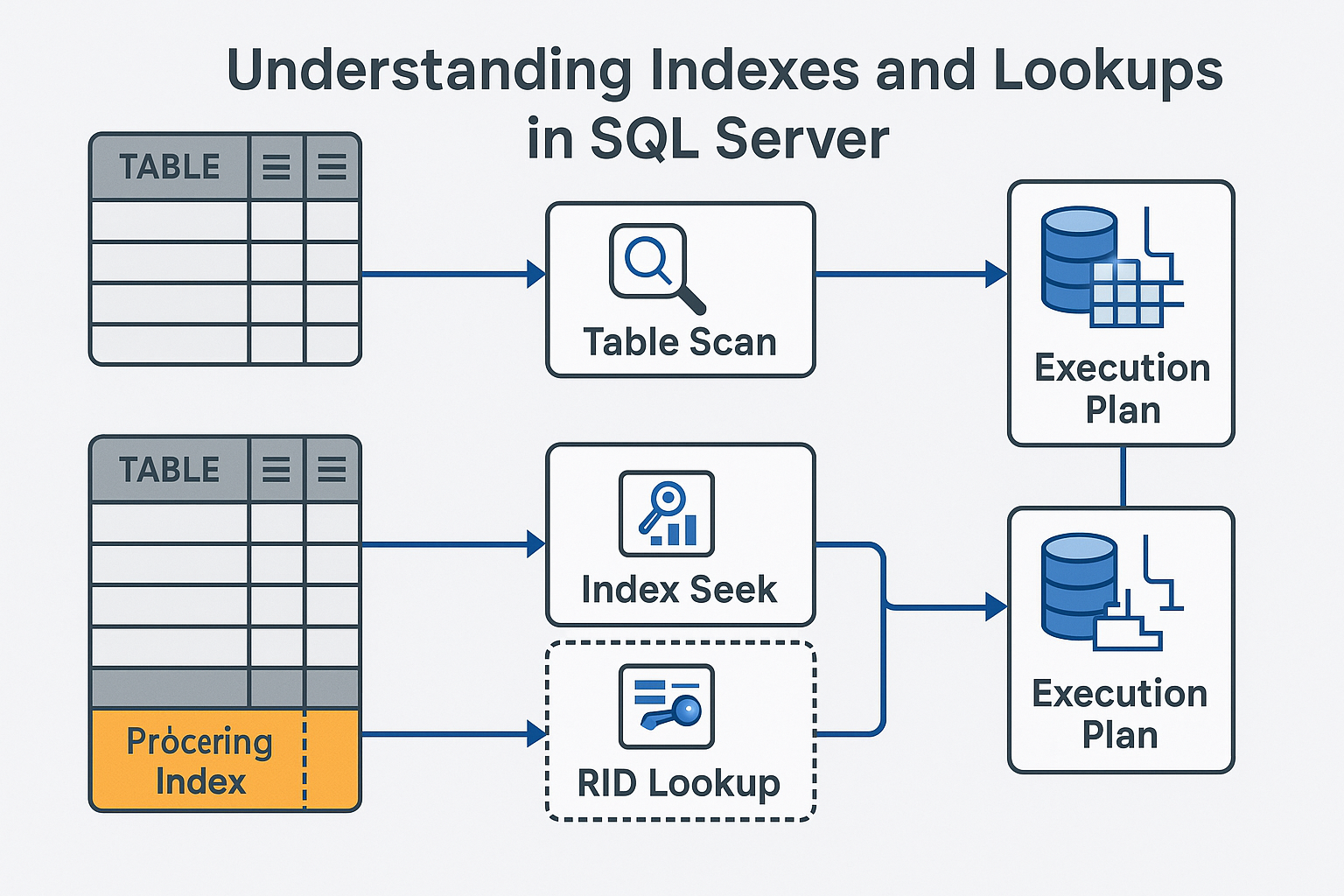Viewport: 1344px width, 896px height.
Task: Click the magnifying glass Table Scan icon
Action: coord(658,269)
